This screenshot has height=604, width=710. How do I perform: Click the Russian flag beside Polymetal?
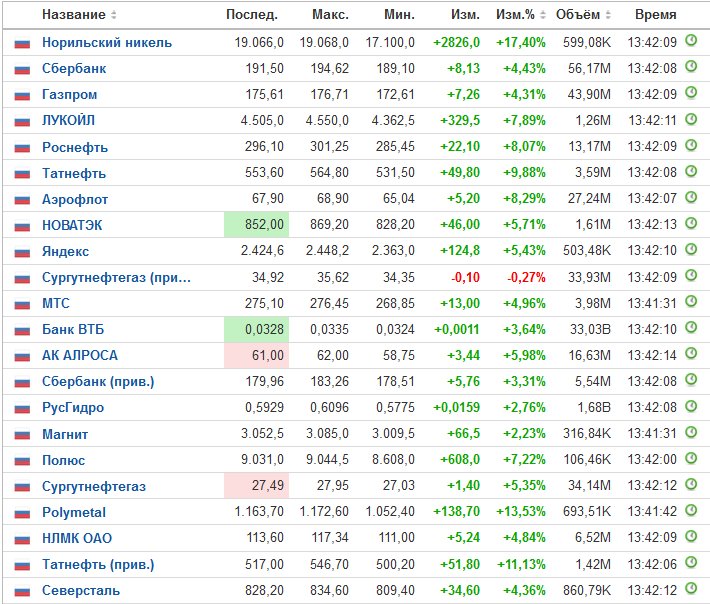tap(22, 513)
